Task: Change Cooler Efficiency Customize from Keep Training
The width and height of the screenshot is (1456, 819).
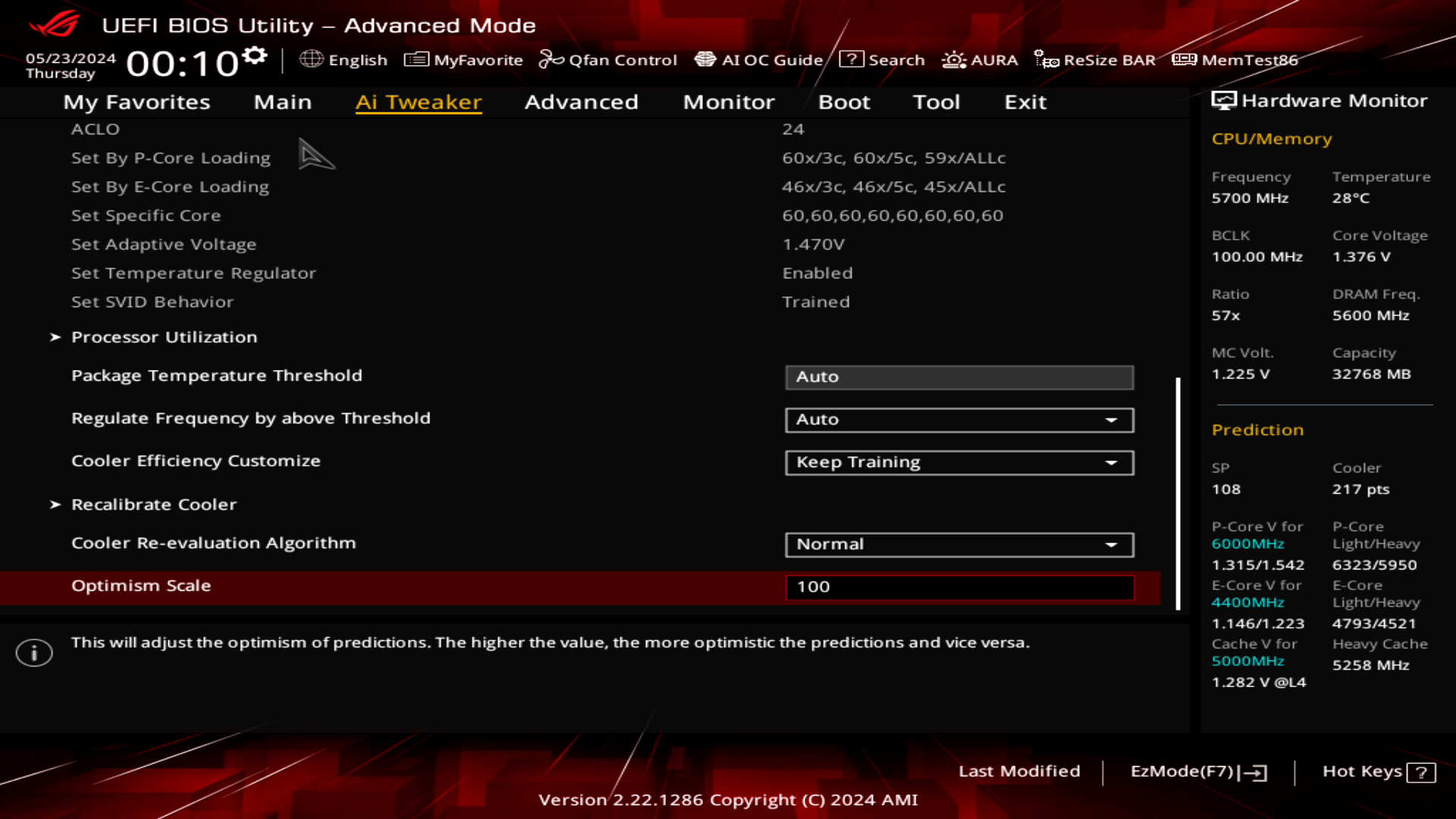Action: tap(959, 462)
